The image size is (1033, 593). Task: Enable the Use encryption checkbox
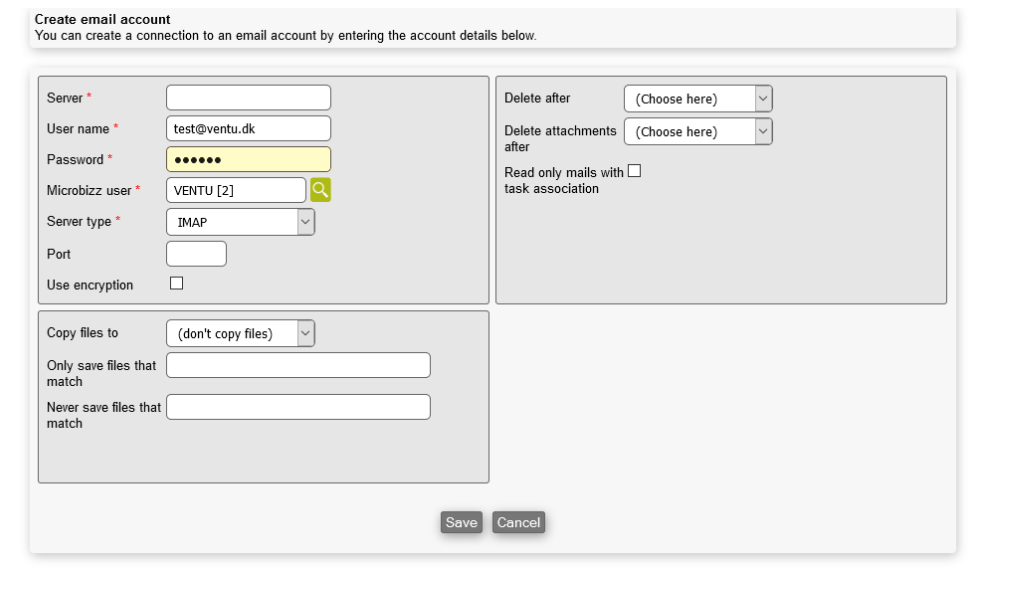point(177,284)
